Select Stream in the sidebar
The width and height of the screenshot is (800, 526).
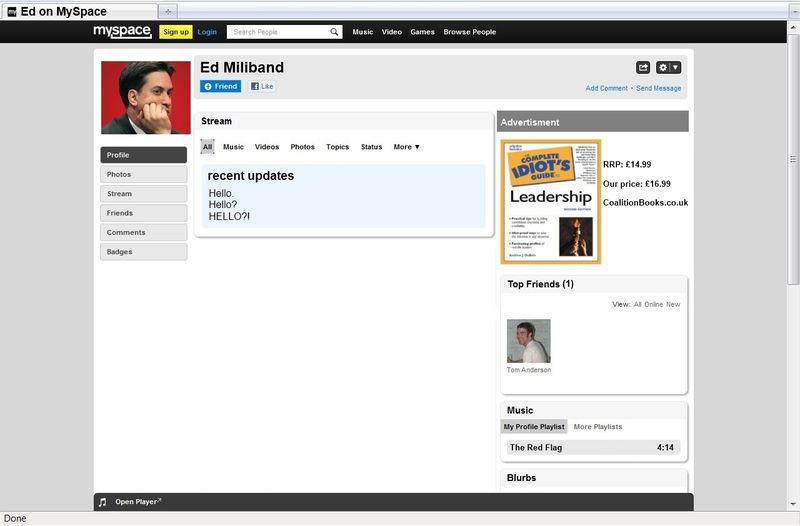tap(143, 194)
